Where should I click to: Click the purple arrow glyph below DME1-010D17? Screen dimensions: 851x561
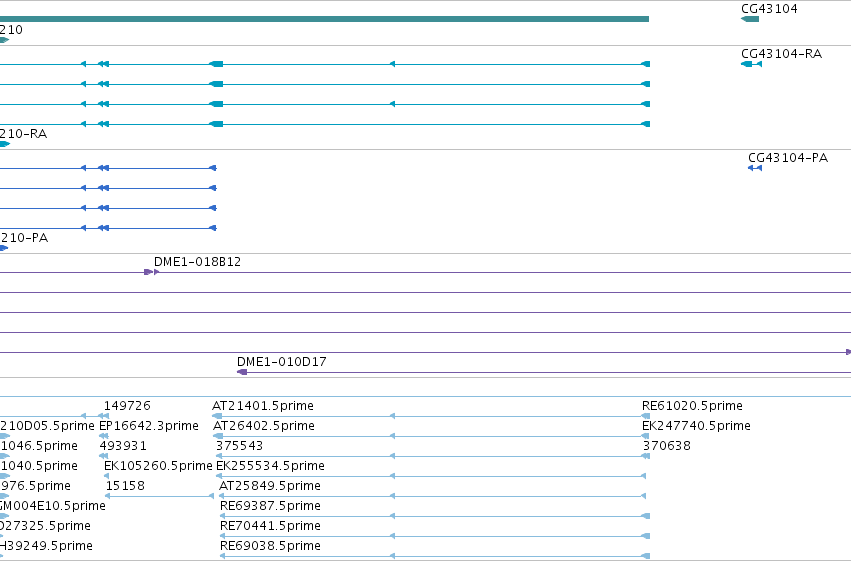pos(243,372)
